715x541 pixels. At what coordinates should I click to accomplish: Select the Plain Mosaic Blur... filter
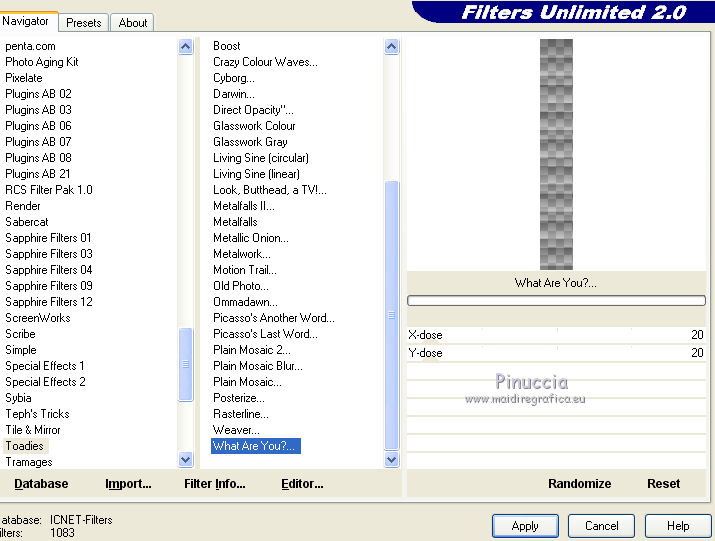click(x=258, y=366)
